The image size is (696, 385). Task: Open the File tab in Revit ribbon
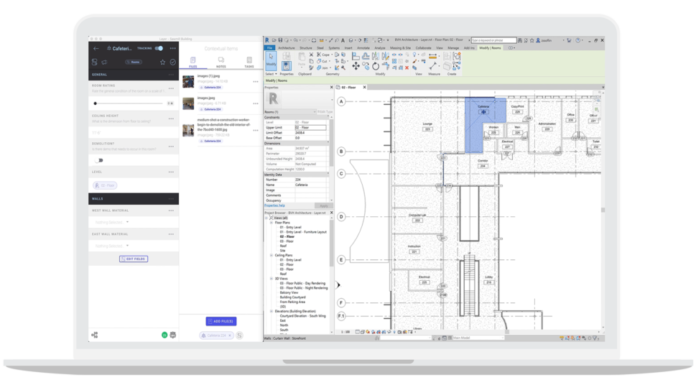269,48
